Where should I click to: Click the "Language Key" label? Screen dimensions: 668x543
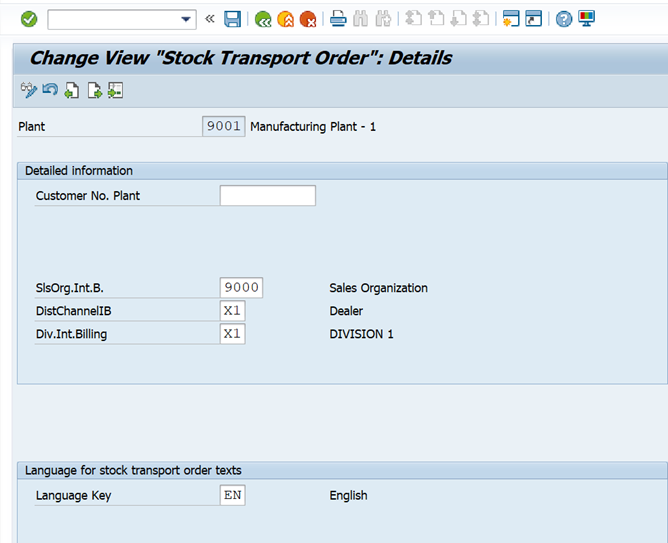pyautogui.click(x=73, y=496)
